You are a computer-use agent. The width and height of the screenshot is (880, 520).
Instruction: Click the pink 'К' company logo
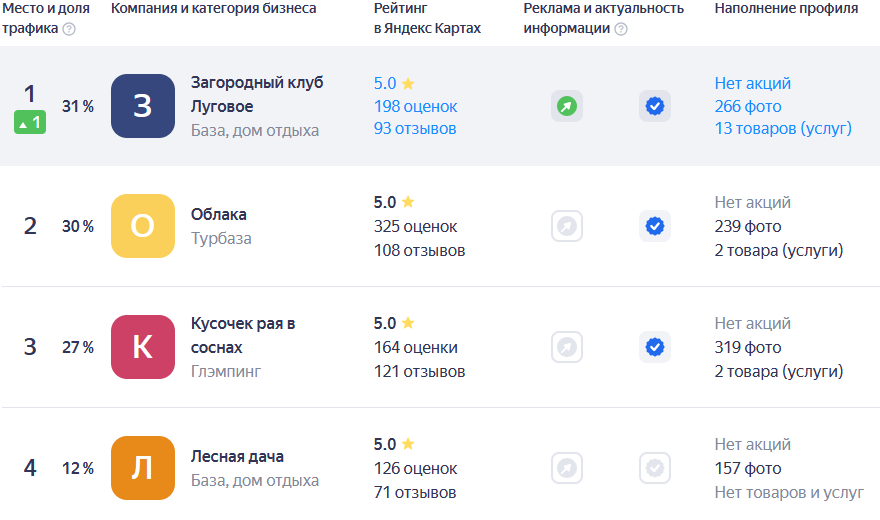coord(143,347)
